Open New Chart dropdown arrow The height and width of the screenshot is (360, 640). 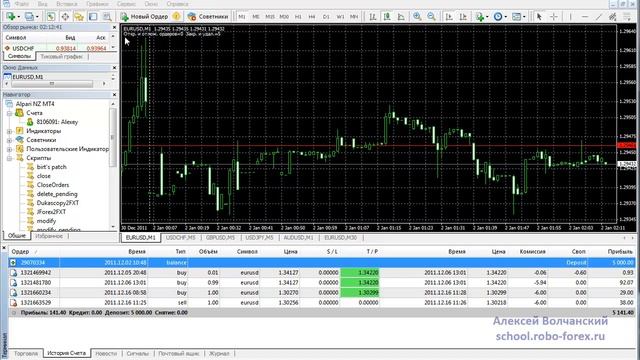coord(18,17)
